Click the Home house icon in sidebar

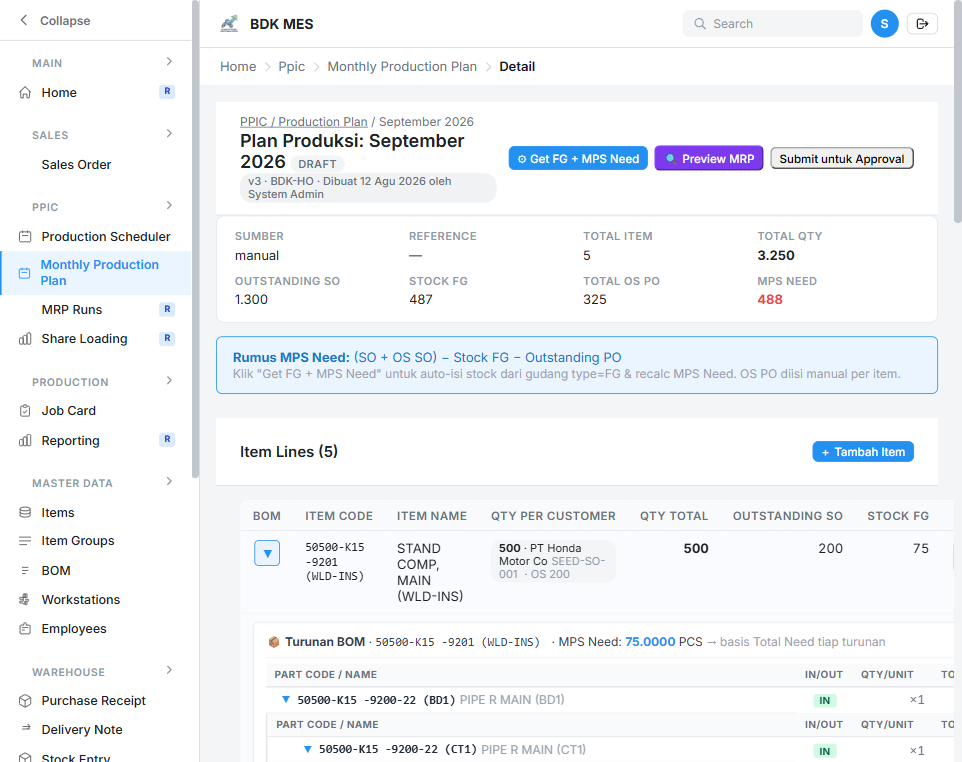[x=25, y=93]
